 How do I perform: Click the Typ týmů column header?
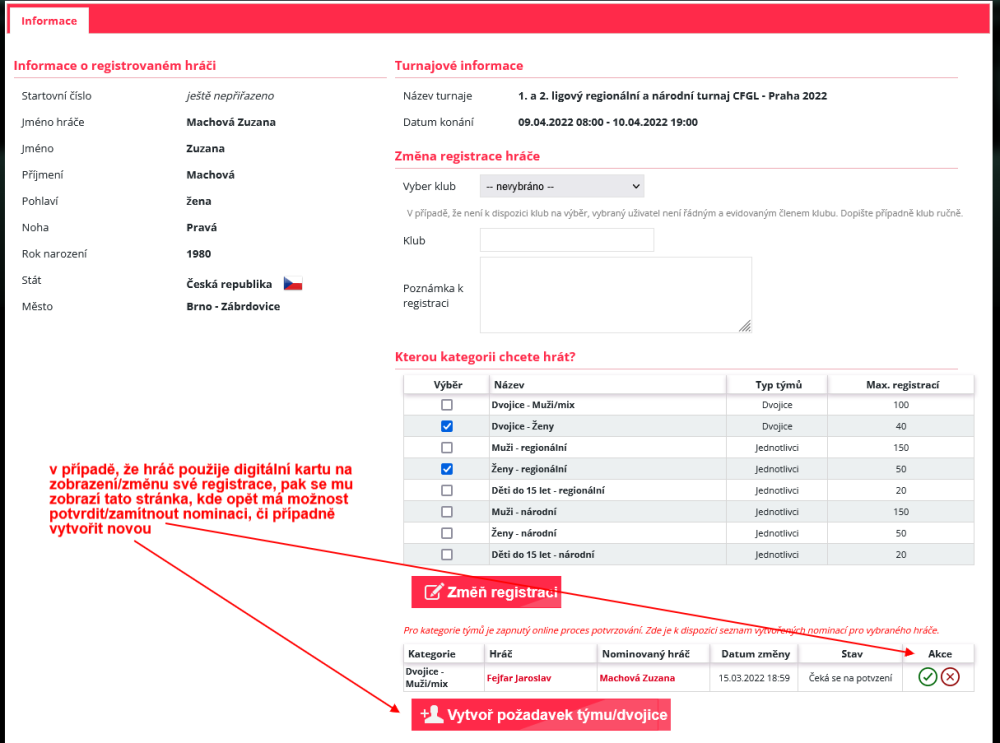(778, 385)
